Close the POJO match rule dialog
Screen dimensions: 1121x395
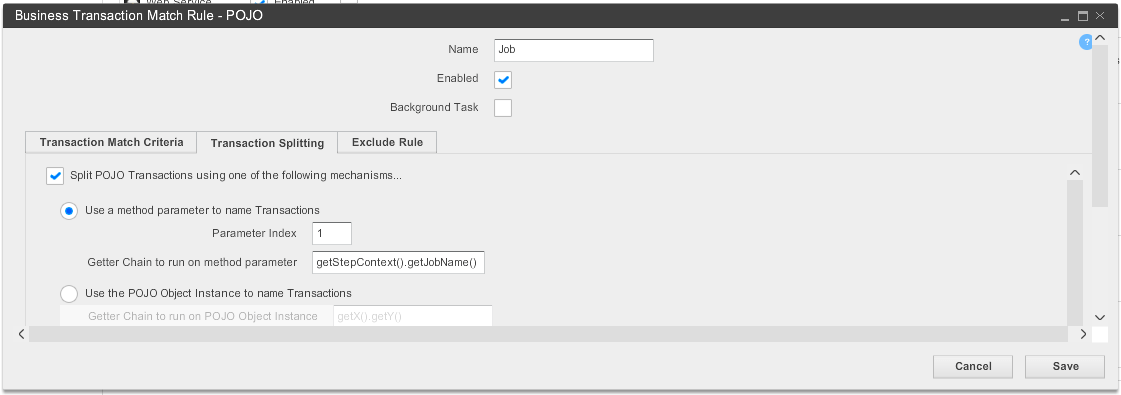1114,16
